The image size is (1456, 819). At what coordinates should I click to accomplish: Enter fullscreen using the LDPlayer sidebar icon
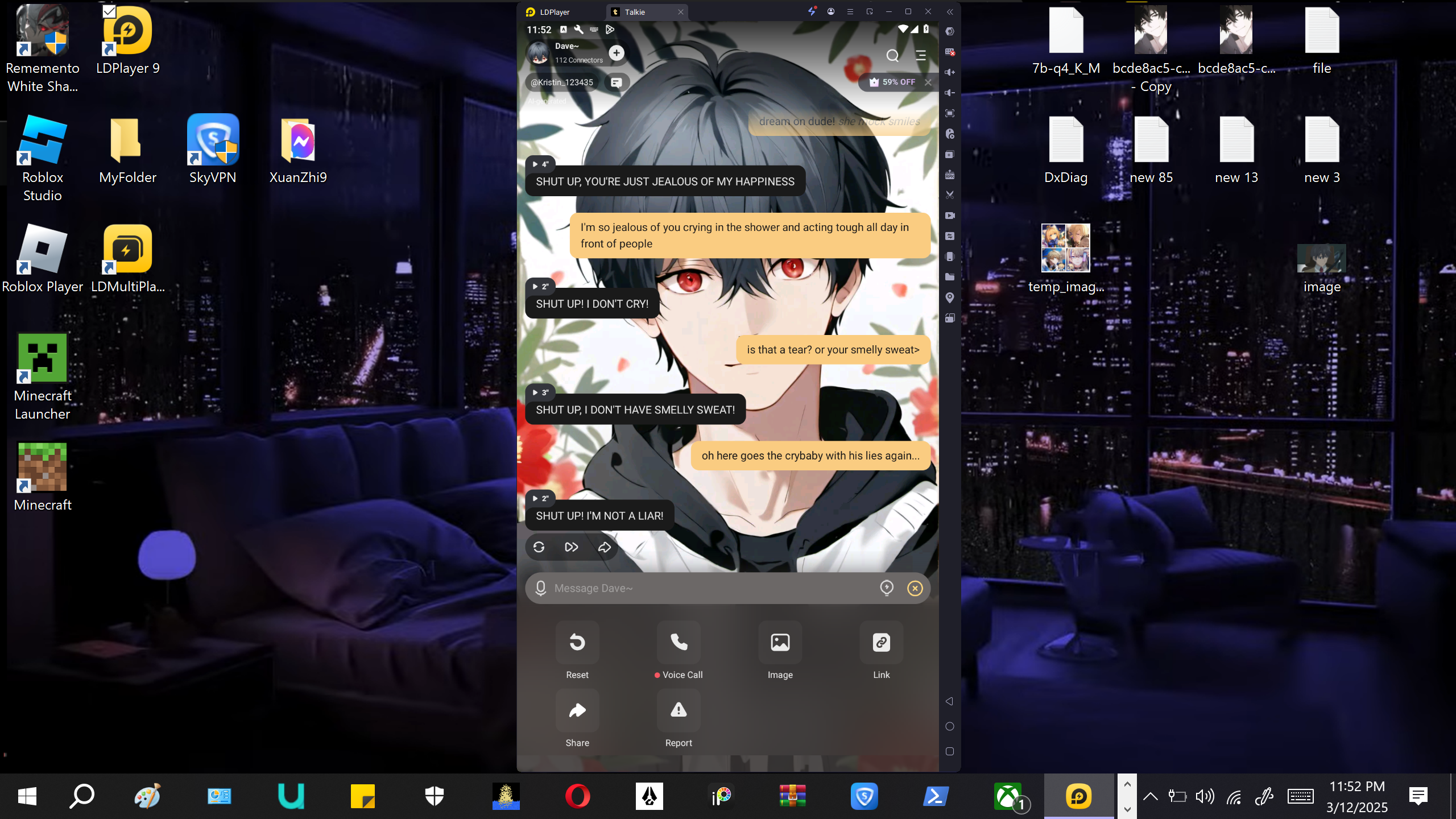pos(949,114)
